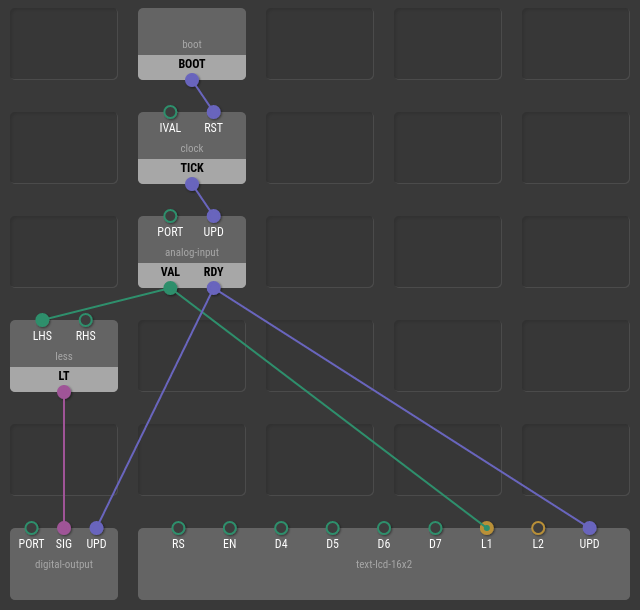Click the PORT input pin on analog-input node
This screenshot has height=610, width=640.
point(170,216)
